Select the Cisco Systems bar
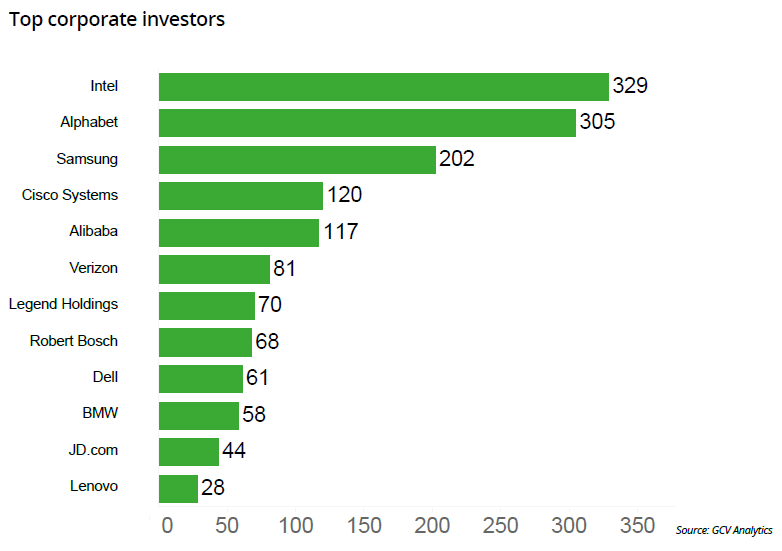The image size is (782, 551). pyautogui.click(x=241, y=195)
